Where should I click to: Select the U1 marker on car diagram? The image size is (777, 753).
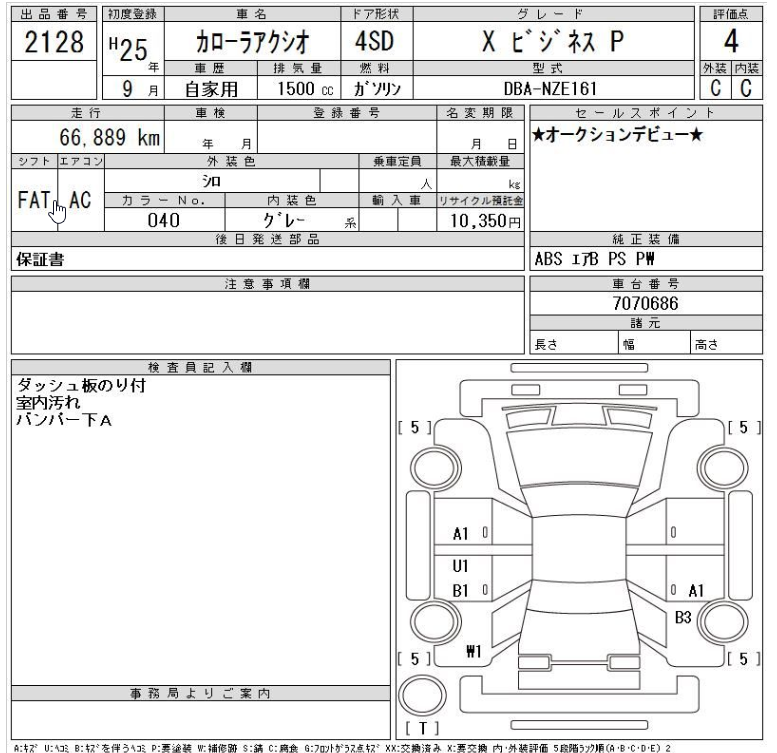pos(459,564)
